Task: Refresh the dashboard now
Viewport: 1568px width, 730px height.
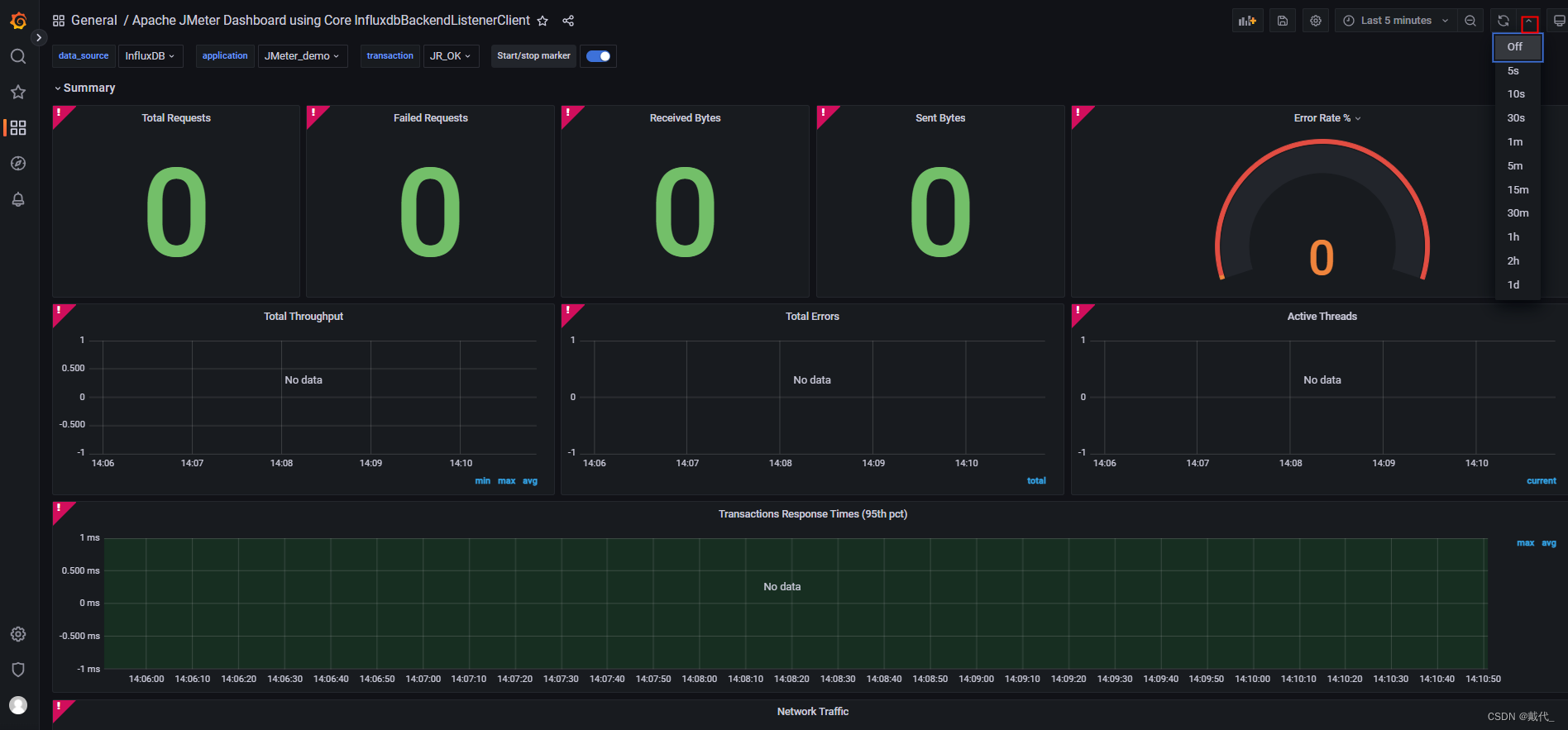Action: pos(1503,21)
